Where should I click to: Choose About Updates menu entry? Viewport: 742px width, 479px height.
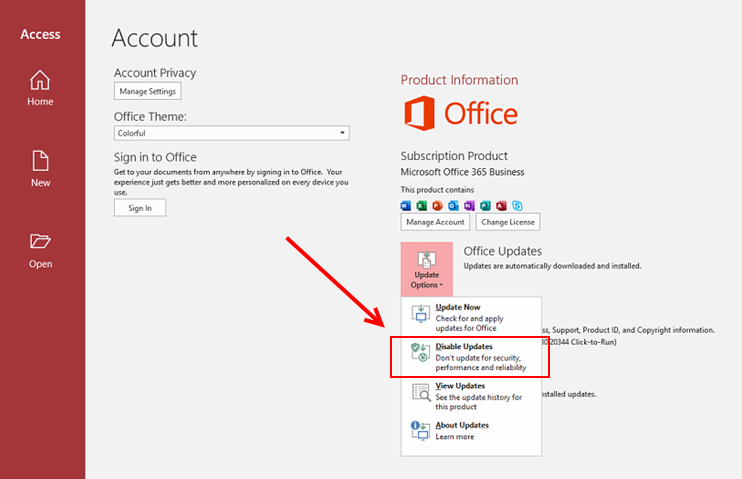point(471,431)
